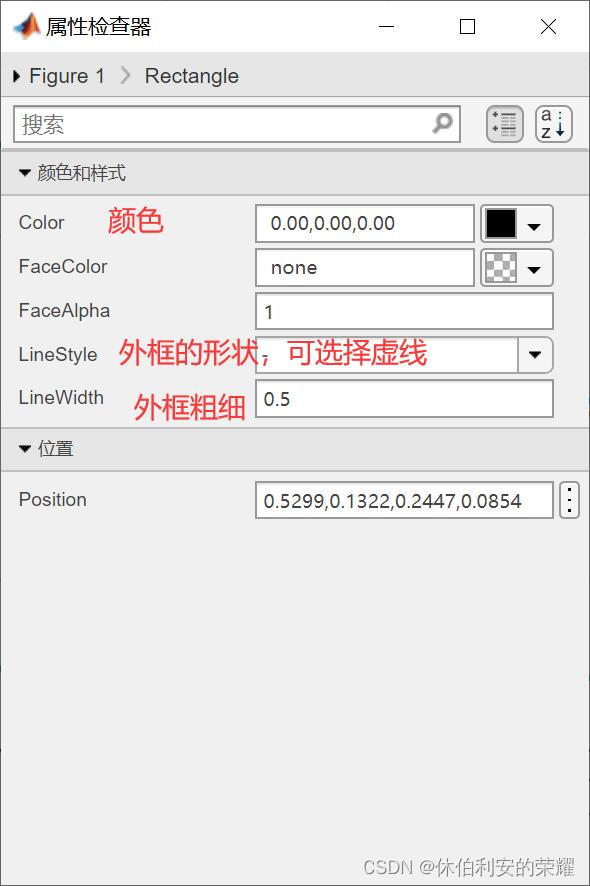Click the MATLAB logo in title bar
Screen dimensions: 590x886
[x=27, y=26]
